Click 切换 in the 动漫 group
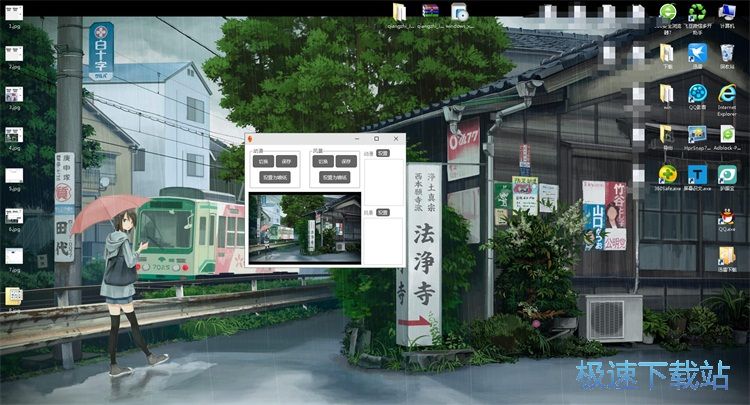 click(264, 162)
